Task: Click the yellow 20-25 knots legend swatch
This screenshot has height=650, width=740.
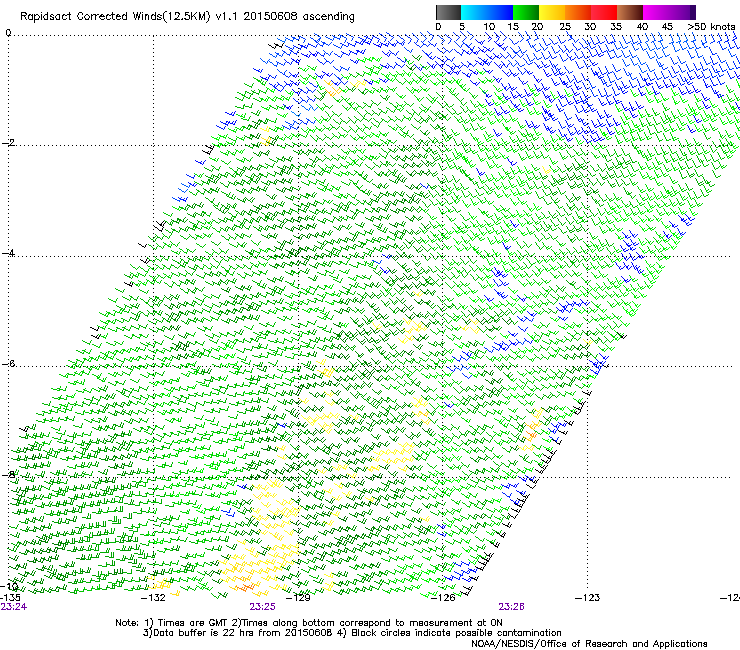Action: [552, 12]
